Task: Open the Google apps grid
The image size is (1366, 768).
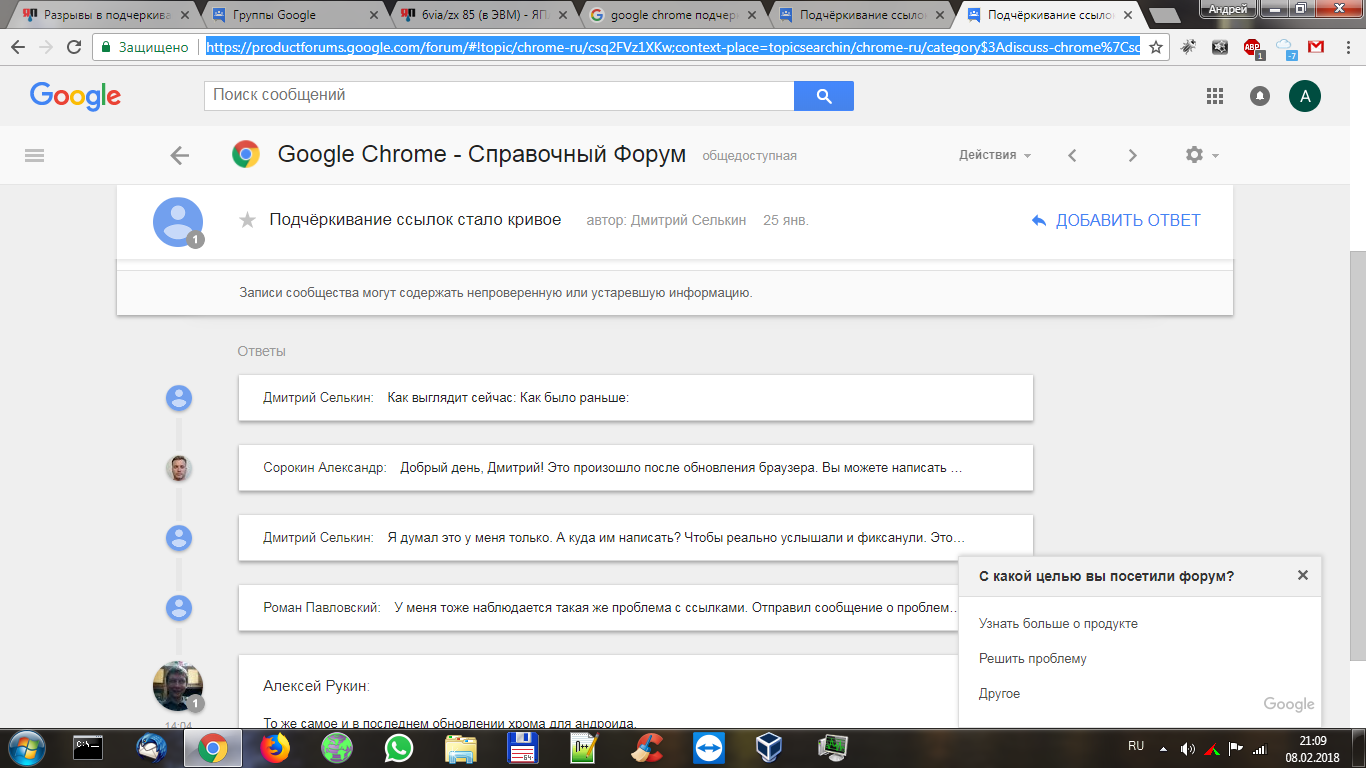Action: coord(1215,96)
